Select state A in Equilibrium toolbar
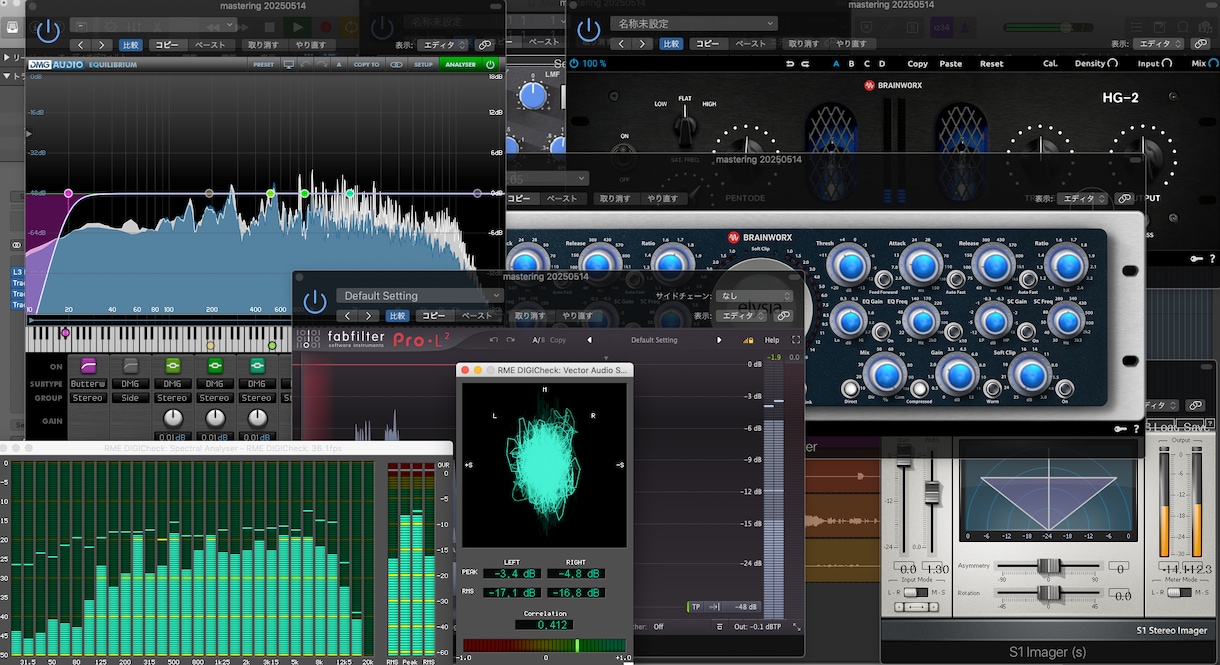The width and height of the screenshot is (1220, 665). [x=339, y=64]
